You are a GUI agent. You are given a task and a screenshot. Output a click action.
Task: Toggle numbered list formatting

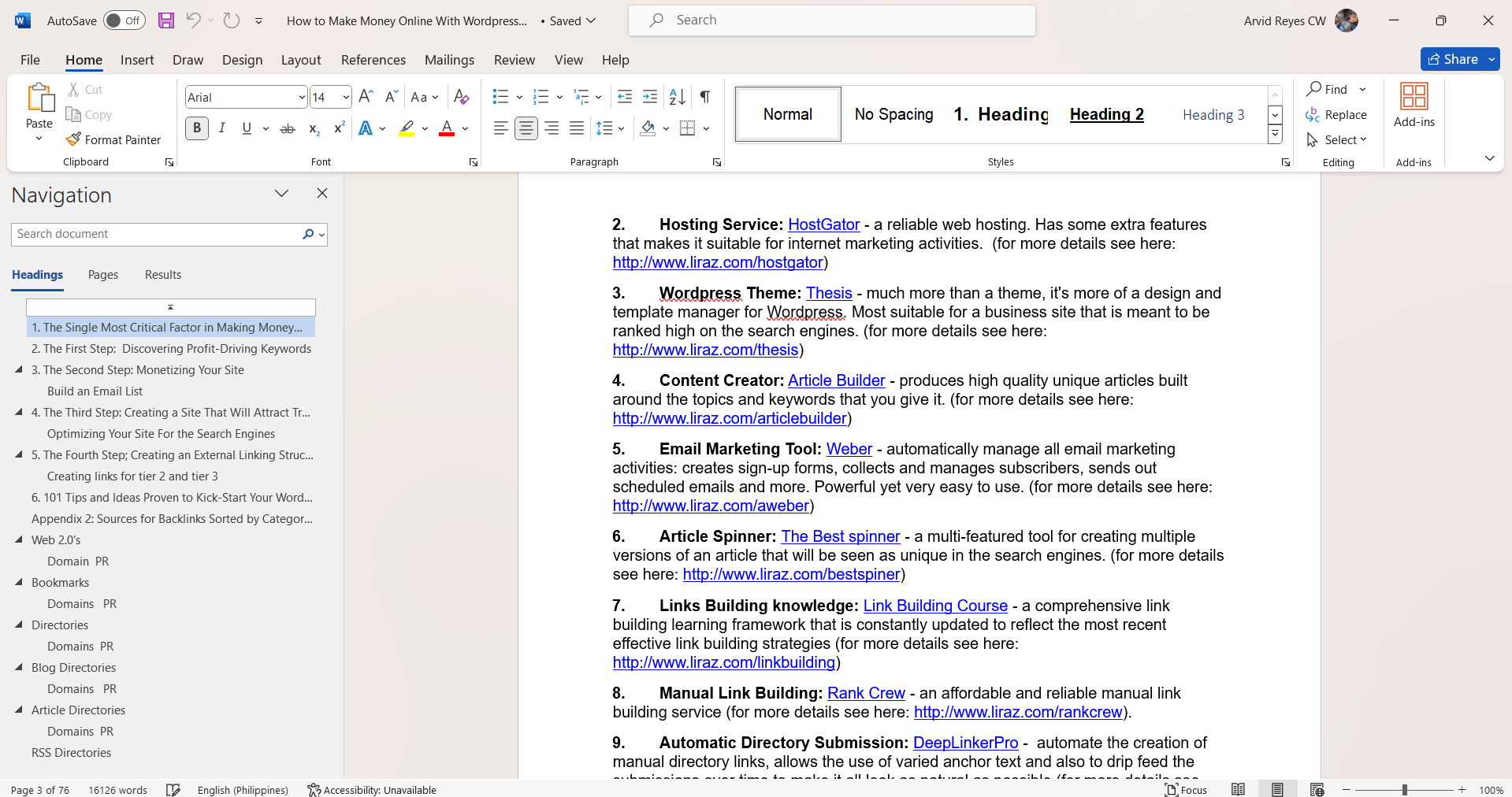pyautogui.click(x=541, y=96)
